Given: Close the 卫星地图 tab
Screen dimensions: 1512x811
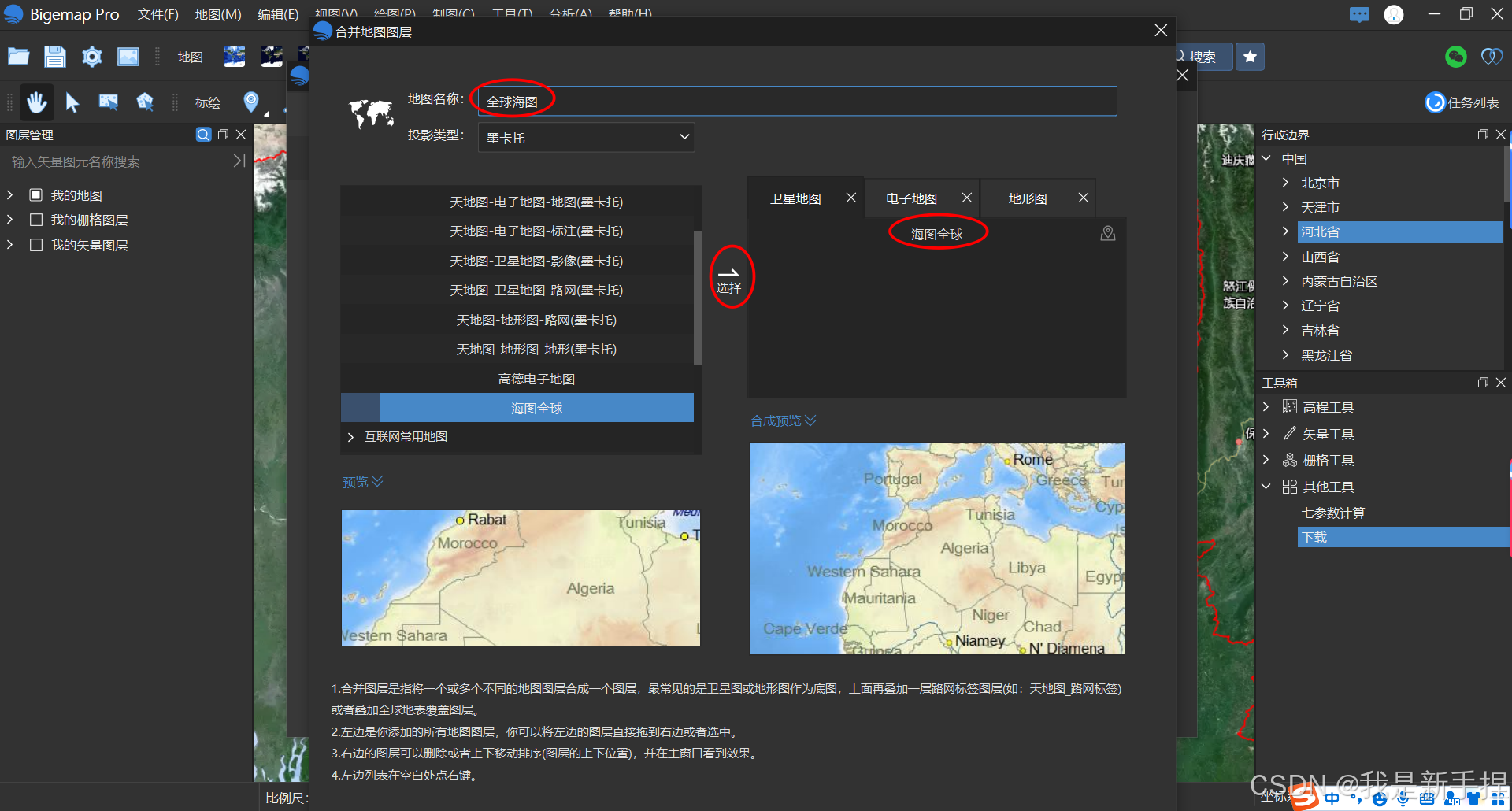Looking at the screenshot, I should coord(850,198).
